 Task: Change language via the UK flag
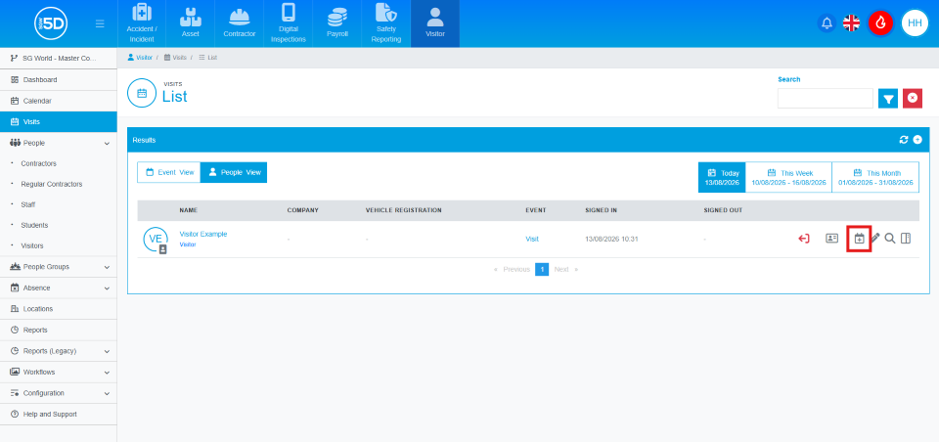pyautogui.click(x=851, y=23)
